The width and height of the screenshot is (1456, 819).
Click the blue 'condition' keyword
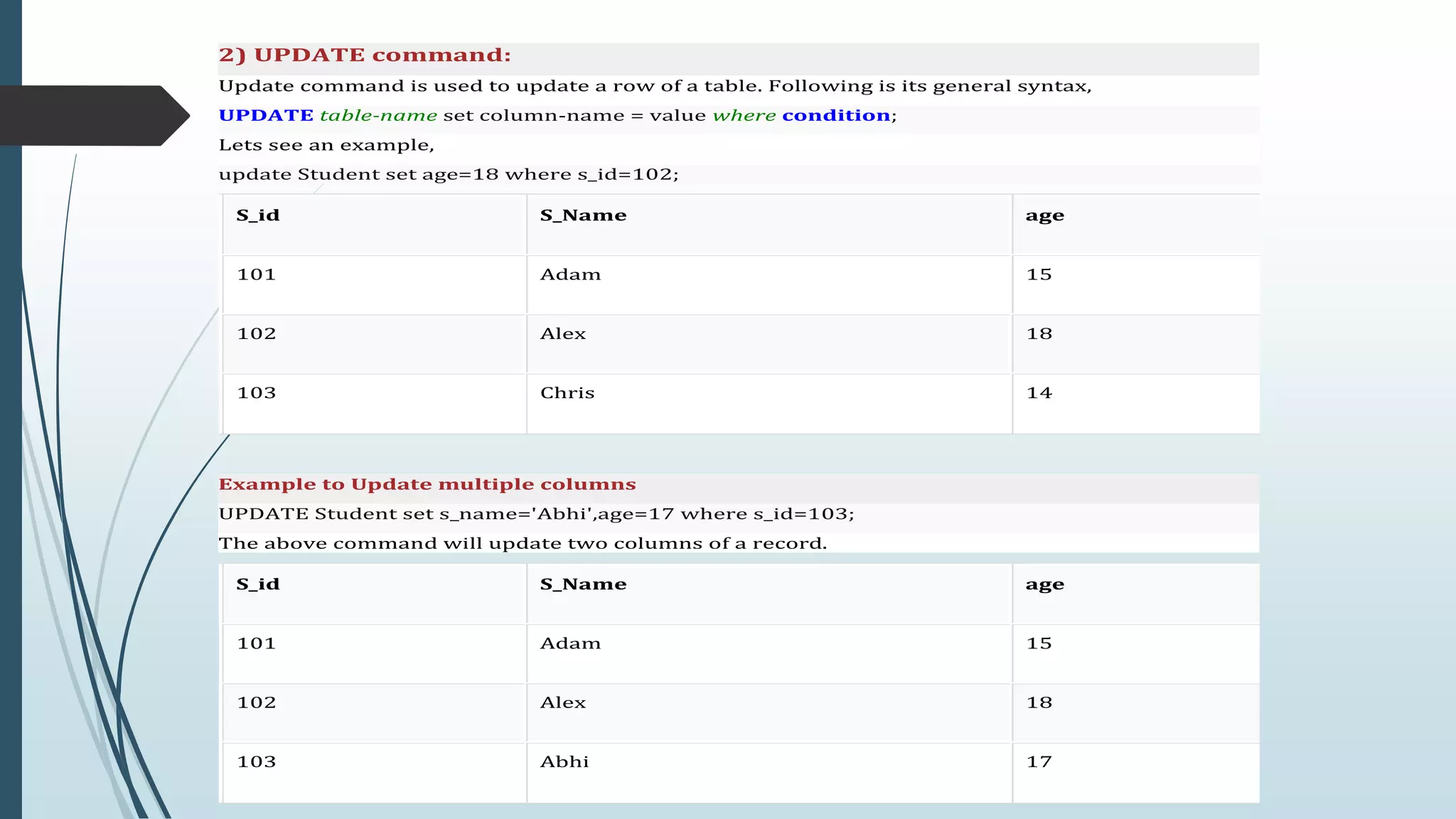(x=836, y=115)
